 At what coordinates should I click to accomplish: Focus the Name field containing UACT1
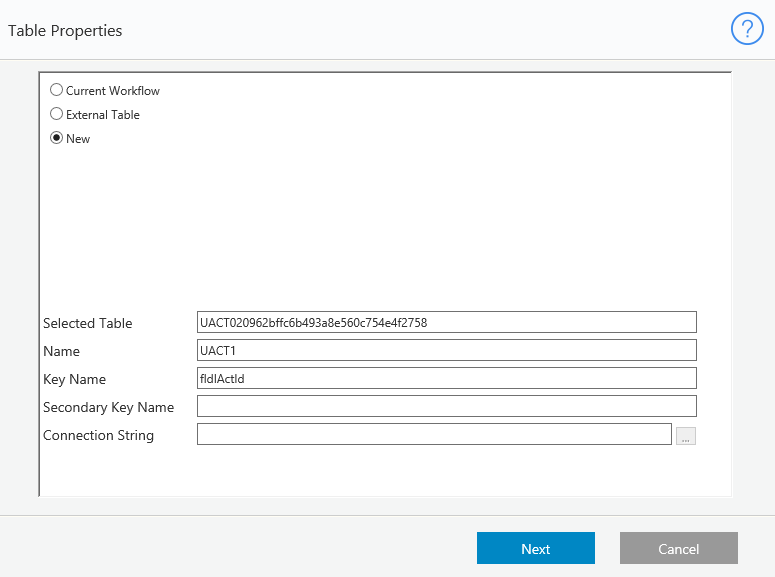tap(446, 350)
